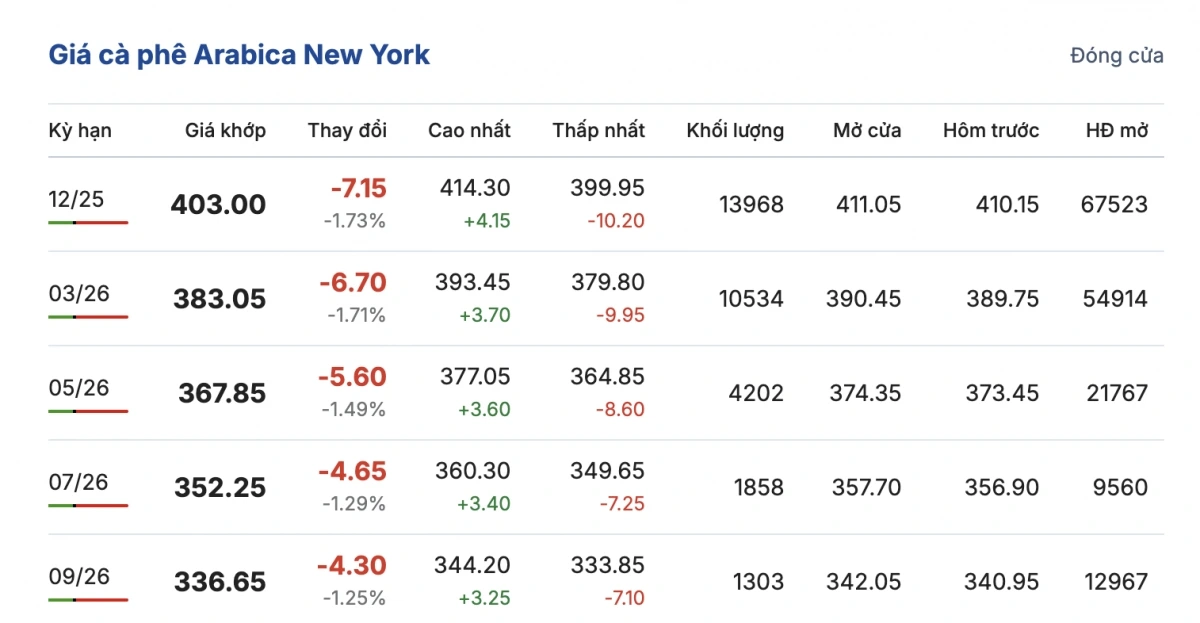Click the 'Hôm trước' column header
This screenshot has width=1200, height=623.
click(x=991, y=130)
